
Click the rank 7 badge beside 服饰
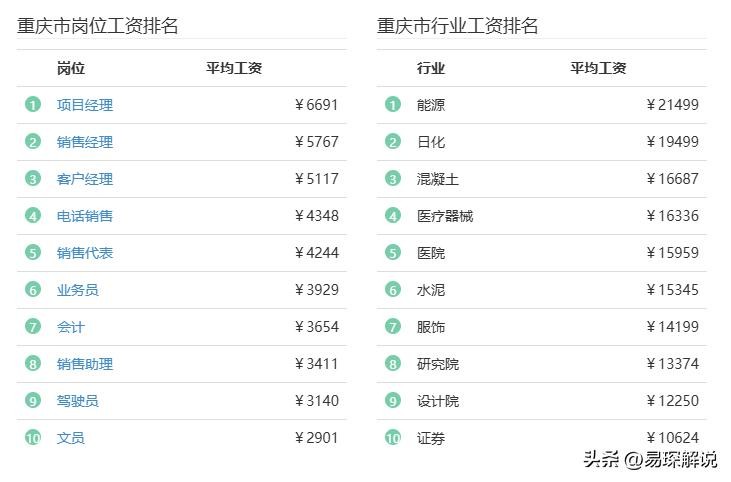click(x=393, y=327)
